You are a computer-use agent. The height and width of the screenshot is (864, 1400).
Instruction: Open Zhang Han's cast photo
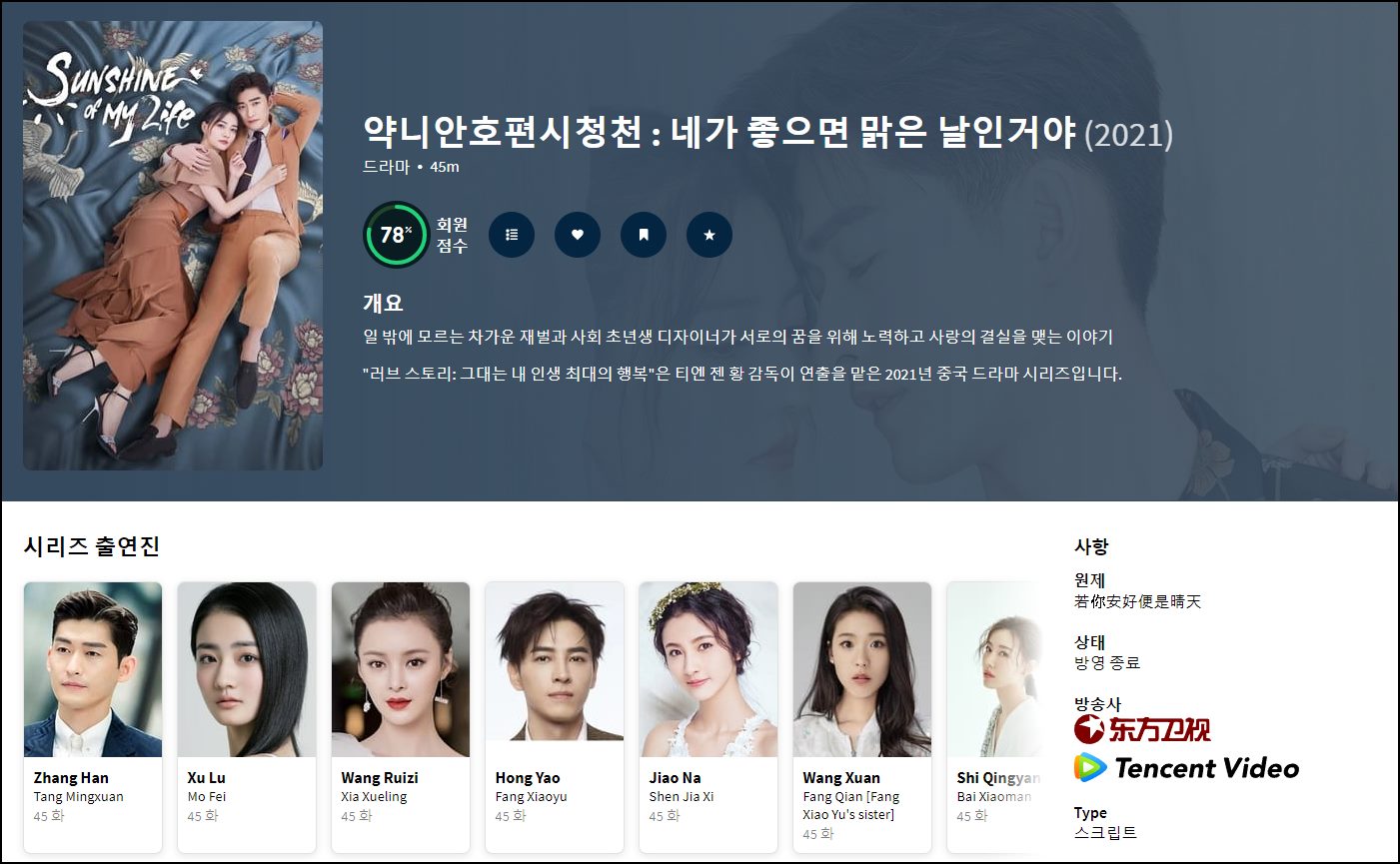pos(93,670)
